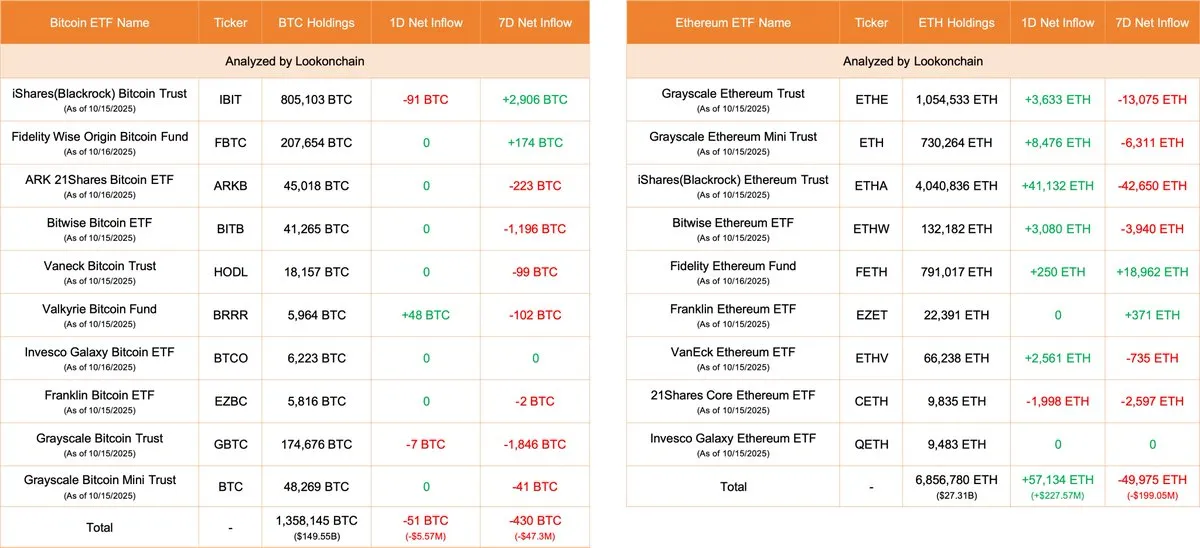Click the GBTC ticker cell
The height and width of the screenshot is (548, 1200).
(x=229, y=444)
